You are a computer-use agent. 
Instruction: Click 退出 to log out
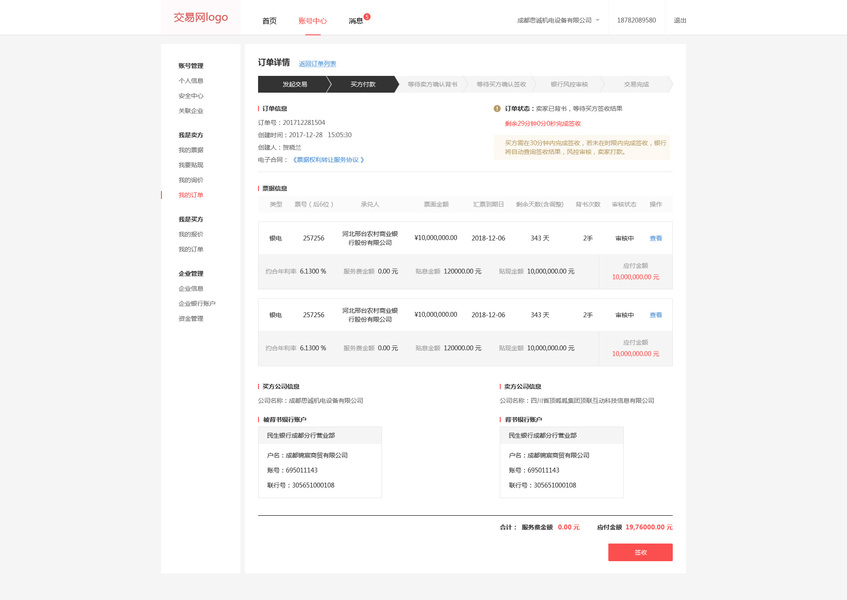click(680, 21)
